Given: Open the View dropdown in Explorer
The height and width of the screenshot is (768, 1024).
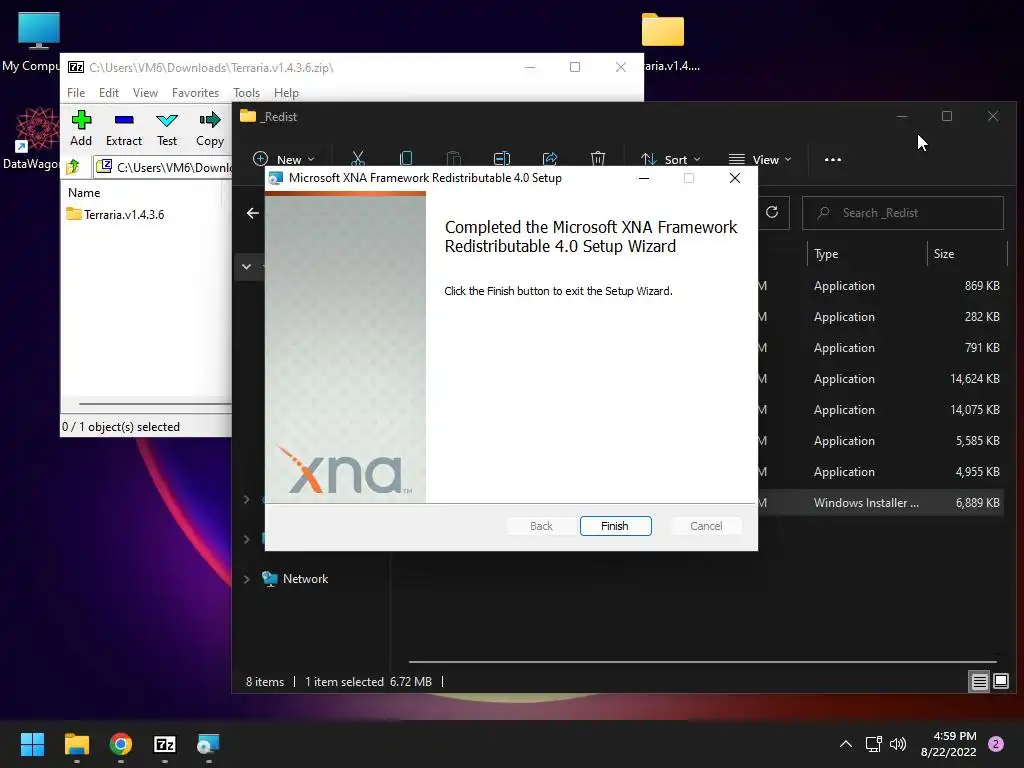Looking at the screenshot, I should coord(760,159).
